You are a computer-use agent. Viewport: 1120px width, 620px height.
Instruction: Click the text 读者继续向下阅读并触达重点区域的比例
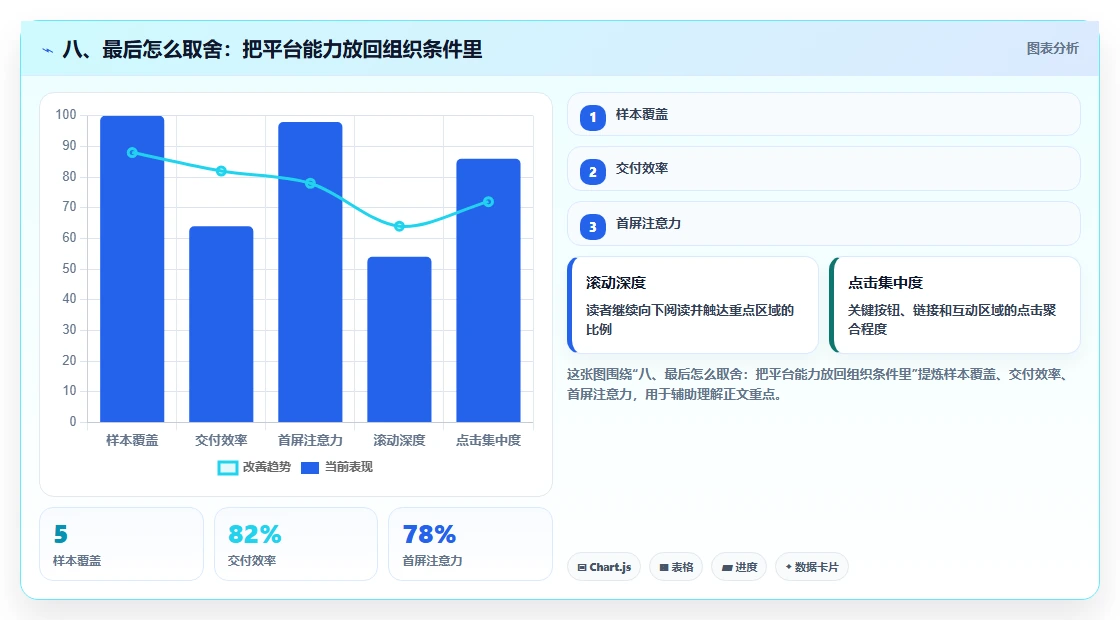[690, 320]
